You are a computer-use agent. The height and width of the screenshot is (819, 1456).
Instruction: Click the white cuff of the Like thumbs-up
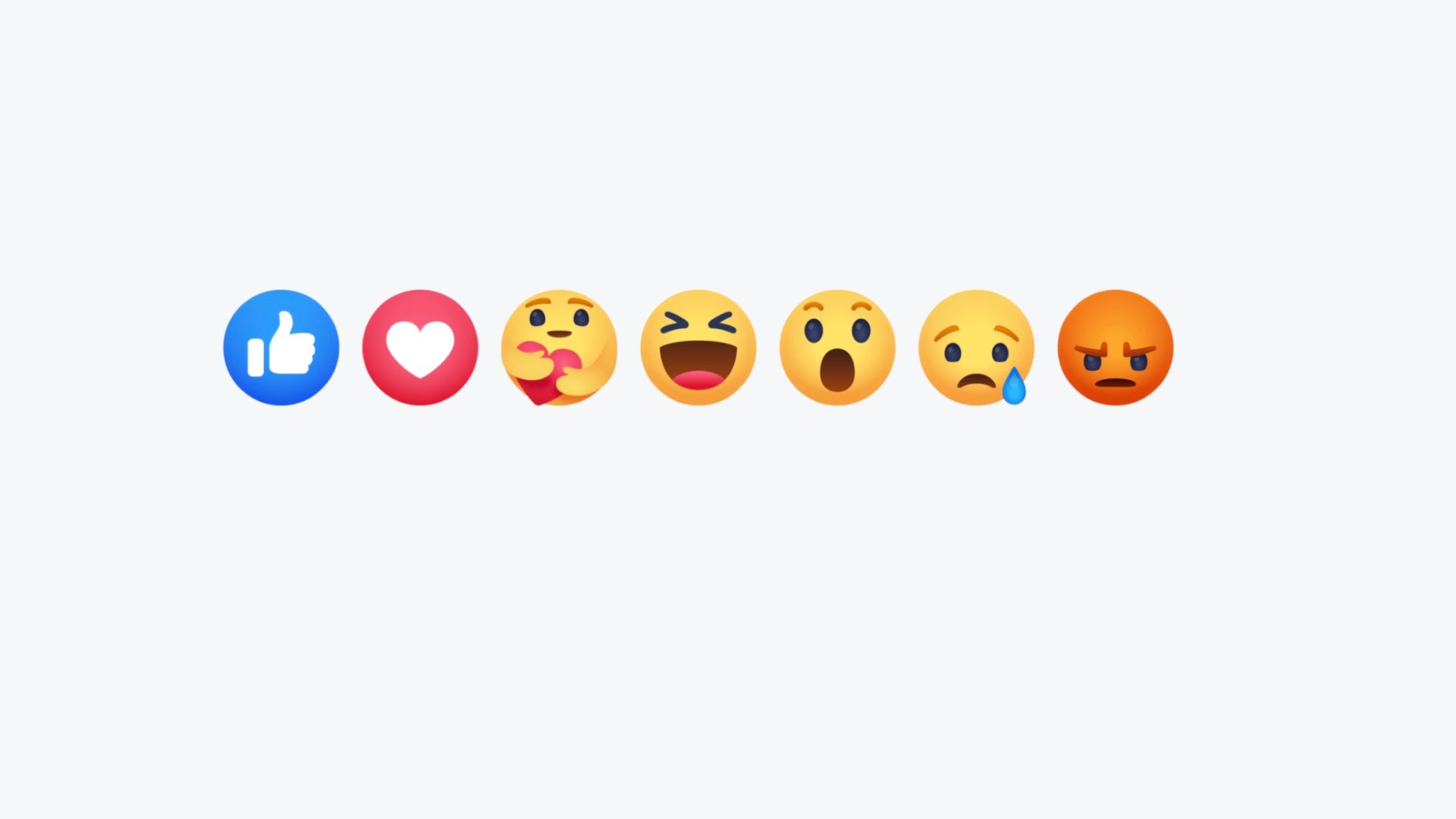coord(256,357)
